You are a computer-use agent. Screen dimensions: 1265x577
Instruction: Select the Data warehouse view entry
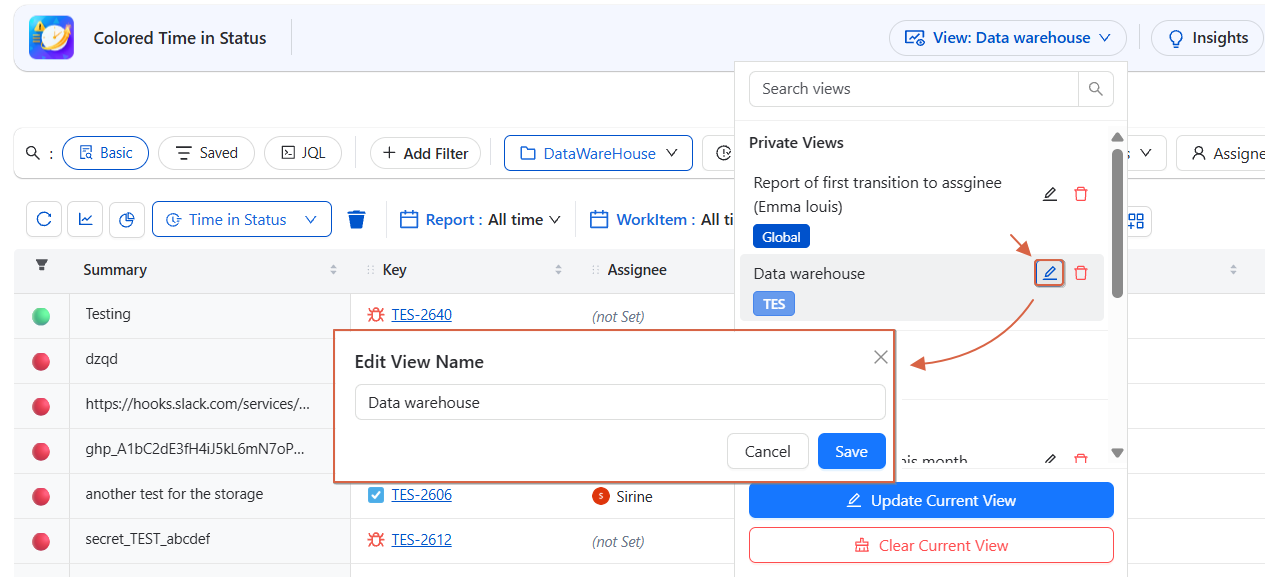click(x=921, y=287)
